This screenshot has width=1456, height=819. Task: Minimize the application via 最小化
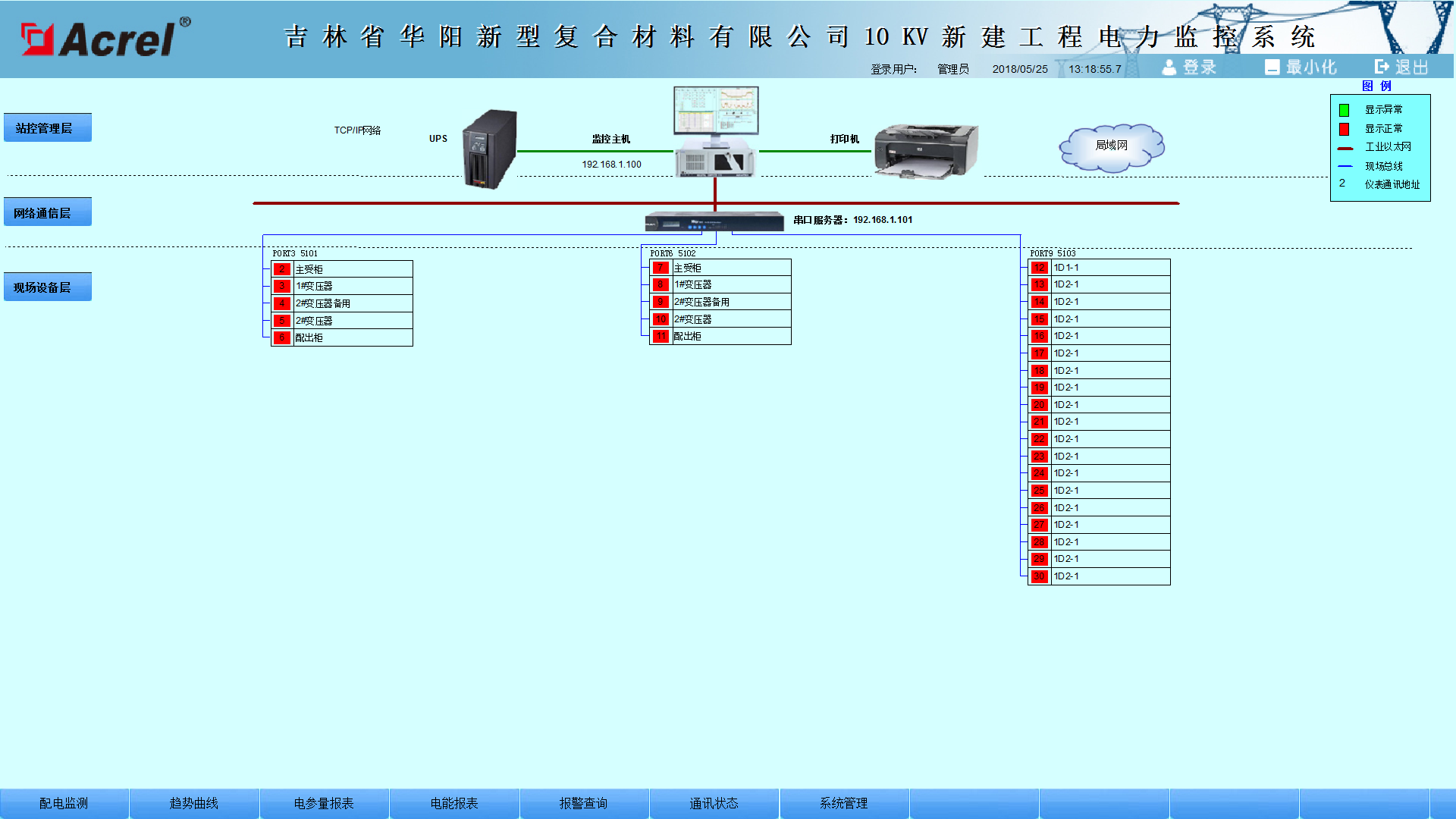(x=1301, y=67)
